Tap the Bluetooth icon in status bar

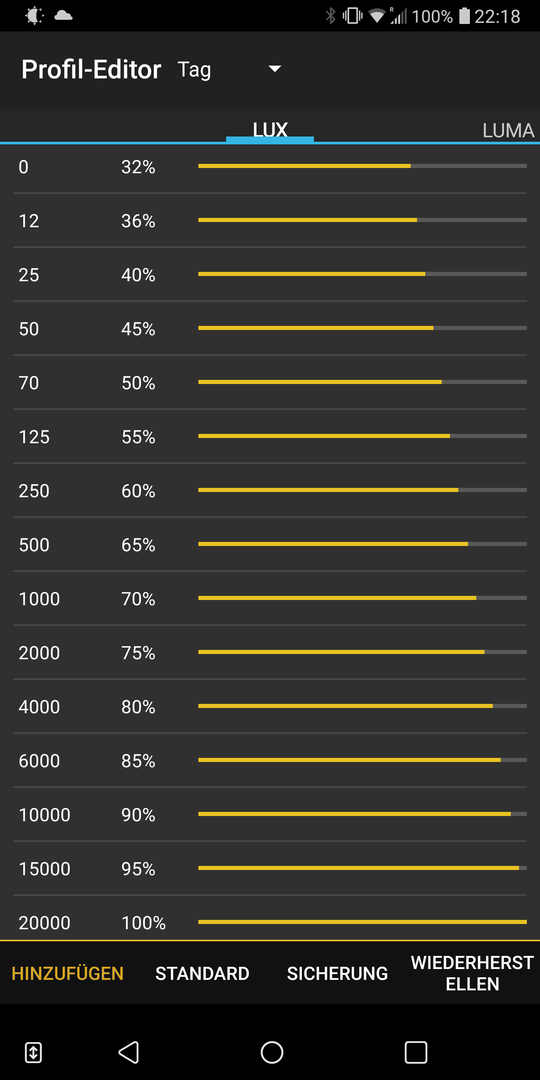tap(331, 15)
